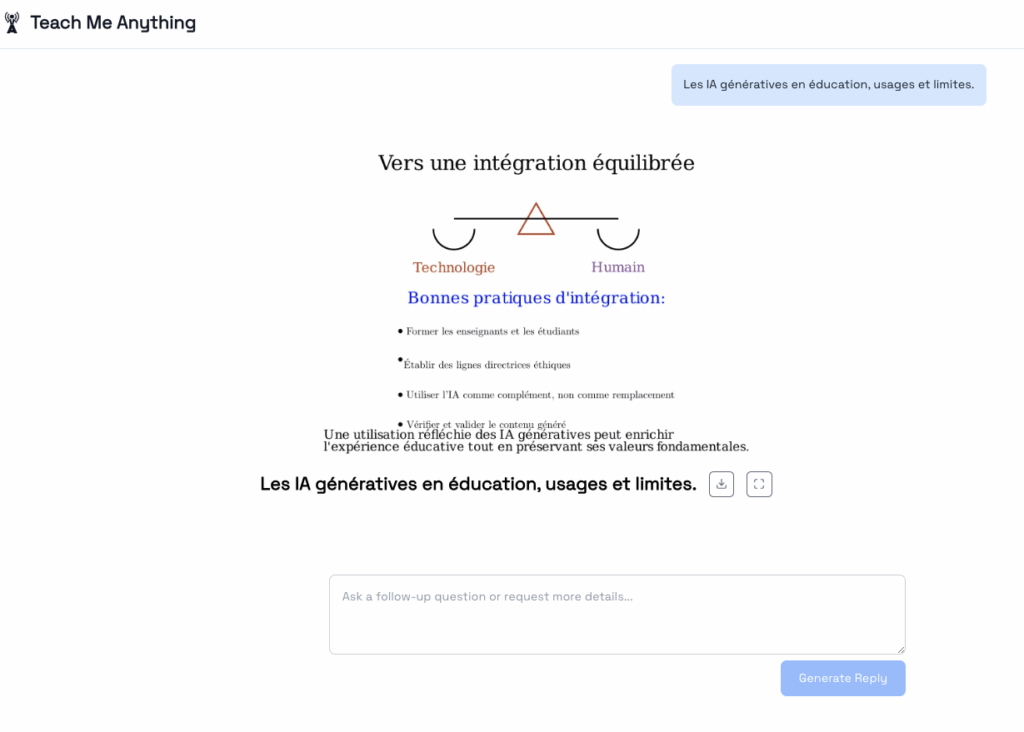Click the right balance pan above Humain
1024x732 pixels.
[618, 239]
